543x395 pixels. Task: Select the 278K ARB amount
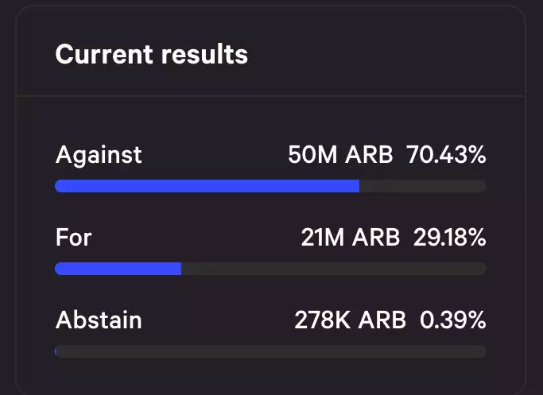(x=350, y=320)
